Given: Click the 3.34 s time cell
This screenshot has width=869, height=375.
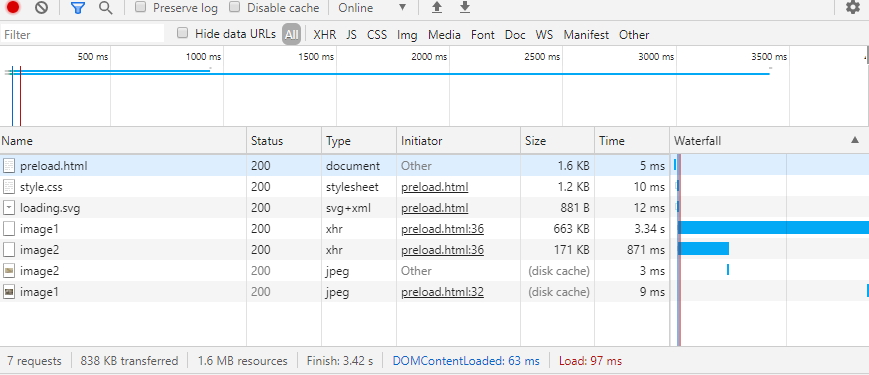Looking at the screenshot, I should pyautogui.click(x=632, y=229).
